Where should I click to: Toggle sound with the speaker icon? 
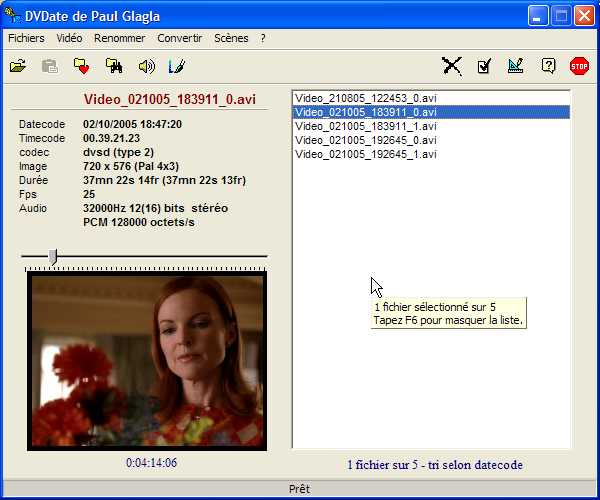146,67
